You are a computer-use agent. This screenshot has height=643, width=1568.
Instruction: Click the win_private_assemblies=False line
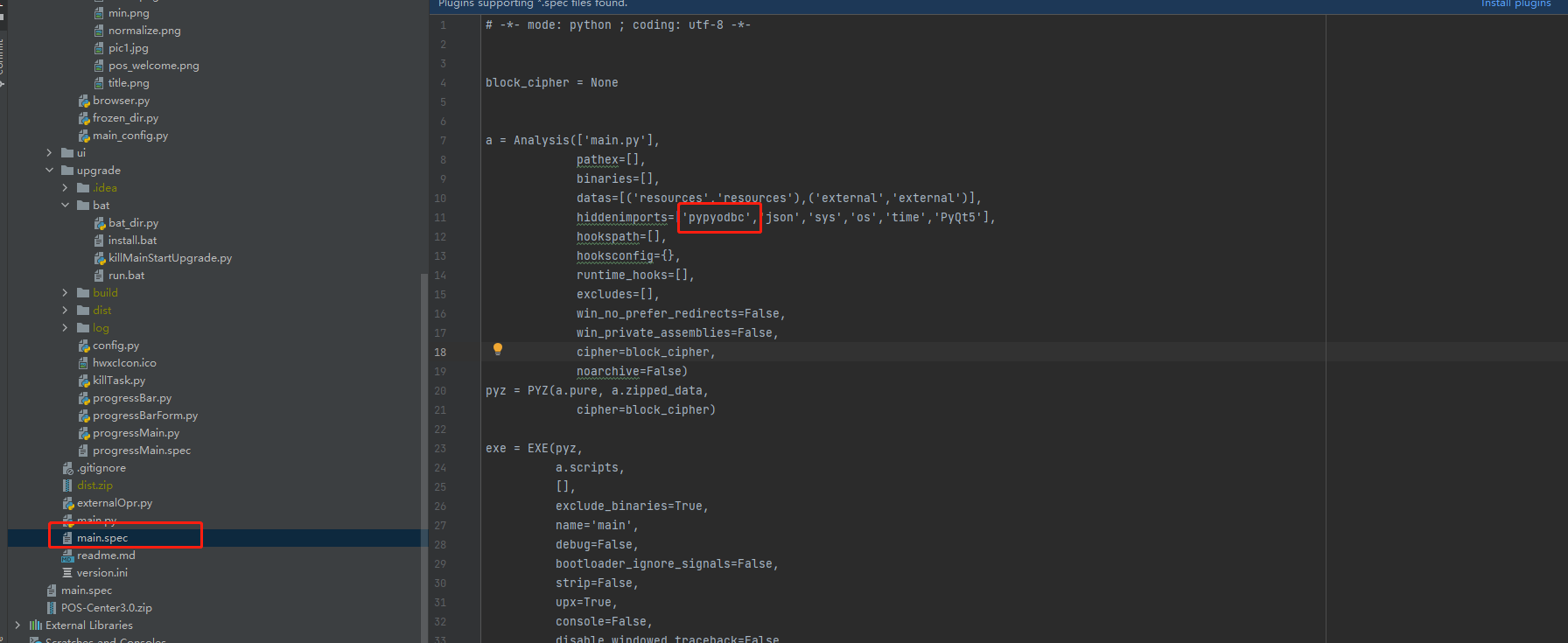click(x=678, y=333)
